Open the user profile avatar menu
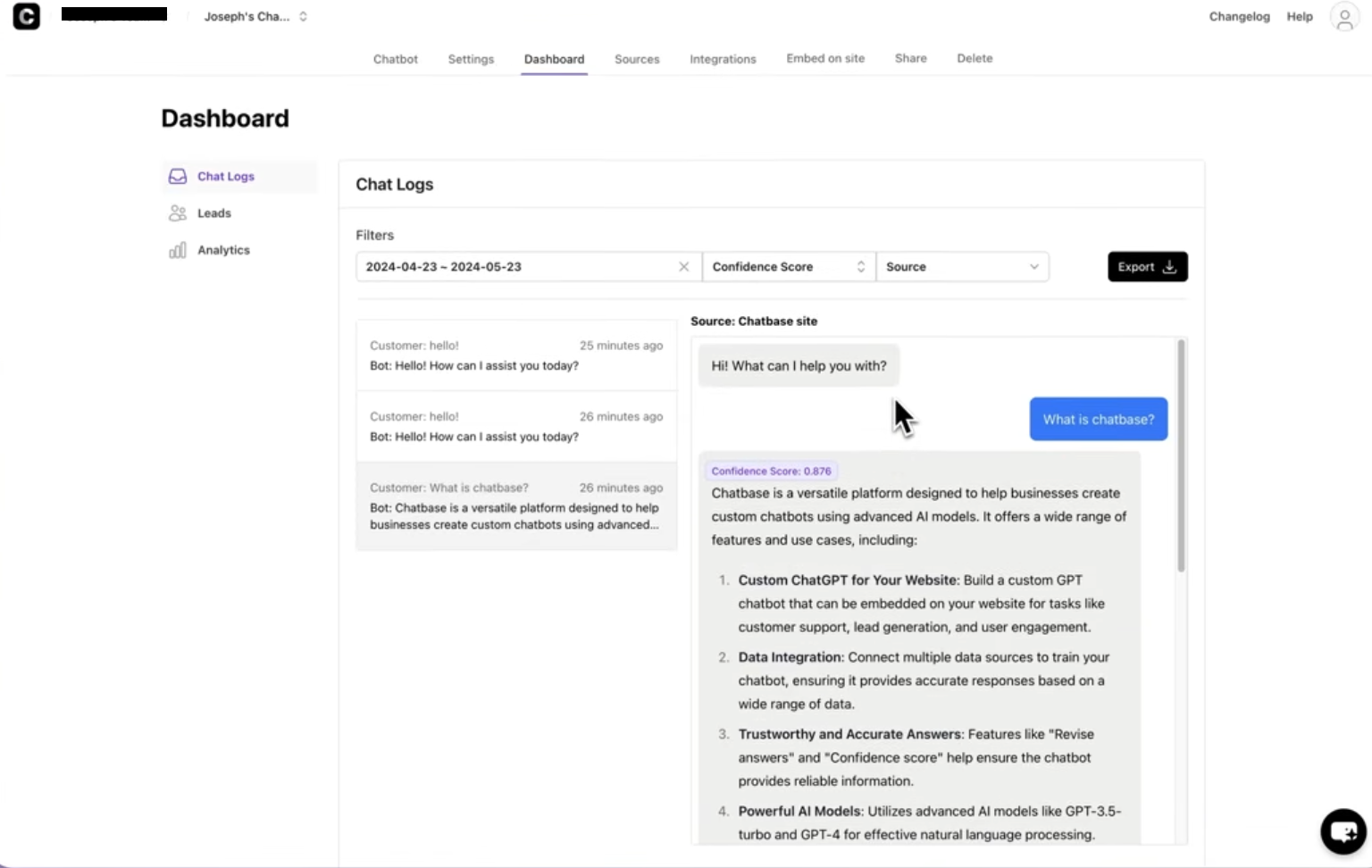Screen dimensions: 1372x868 pos(1344,17)
